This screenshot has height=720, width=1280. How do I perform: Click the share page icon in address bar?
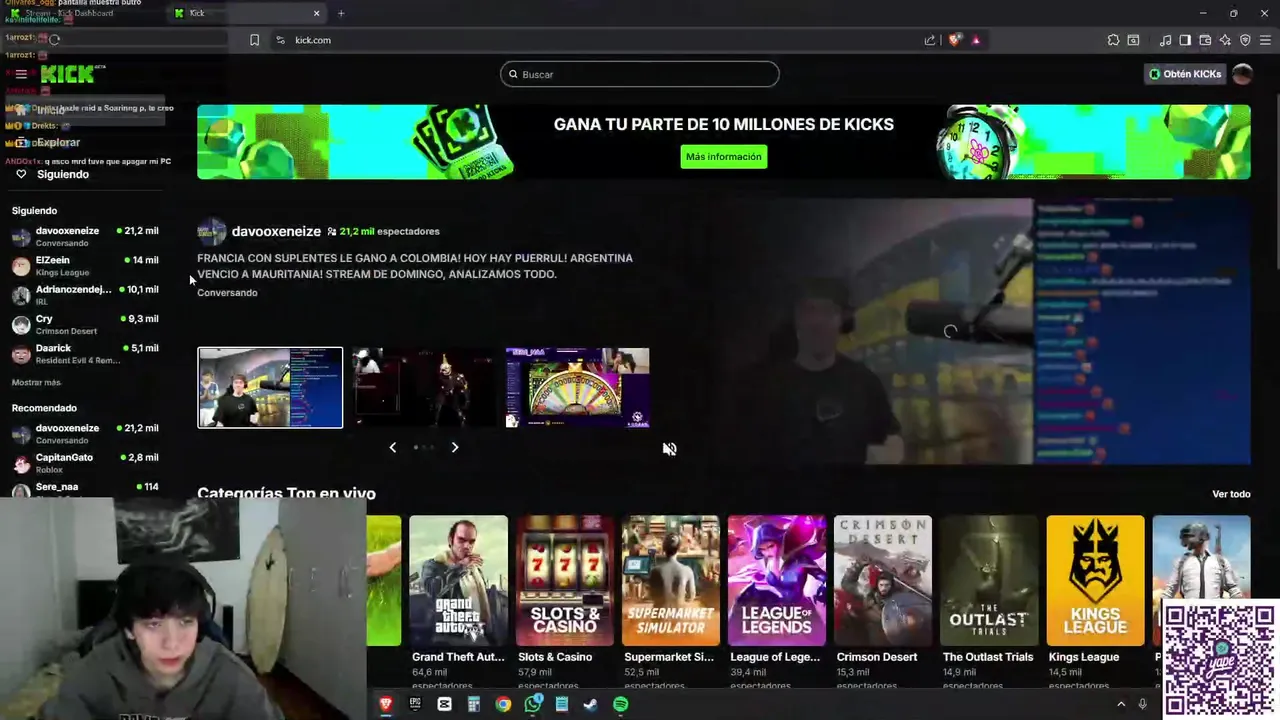pos(930,40)
